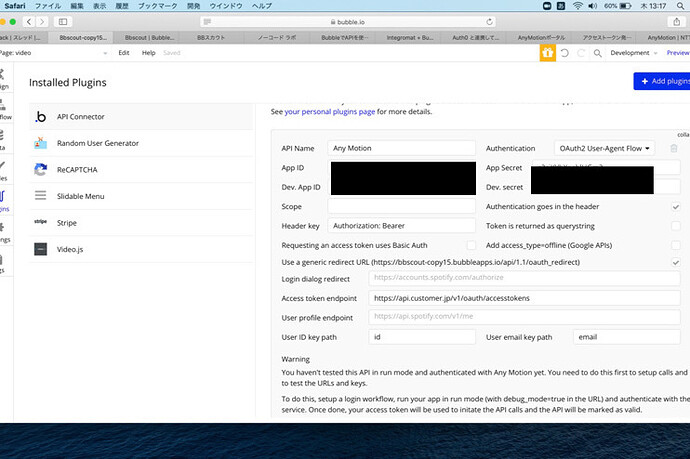Click the Header key field
This screenshot has width=690, height=459.
[x=401, y=226]
